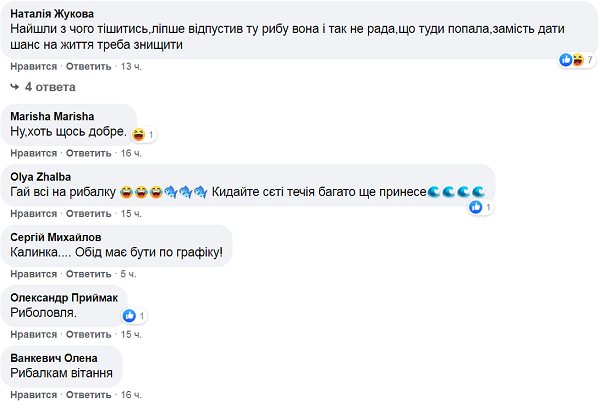Click like reaction icon on Олександр Приймак's comment
The height and width of the screenshot is (413, 600).
[x=129, y=316]
